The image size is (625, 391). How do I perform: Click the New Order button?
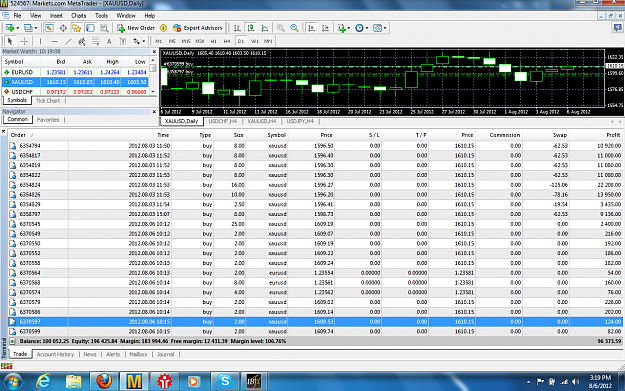pyautogui.click(x=136, y=28)
